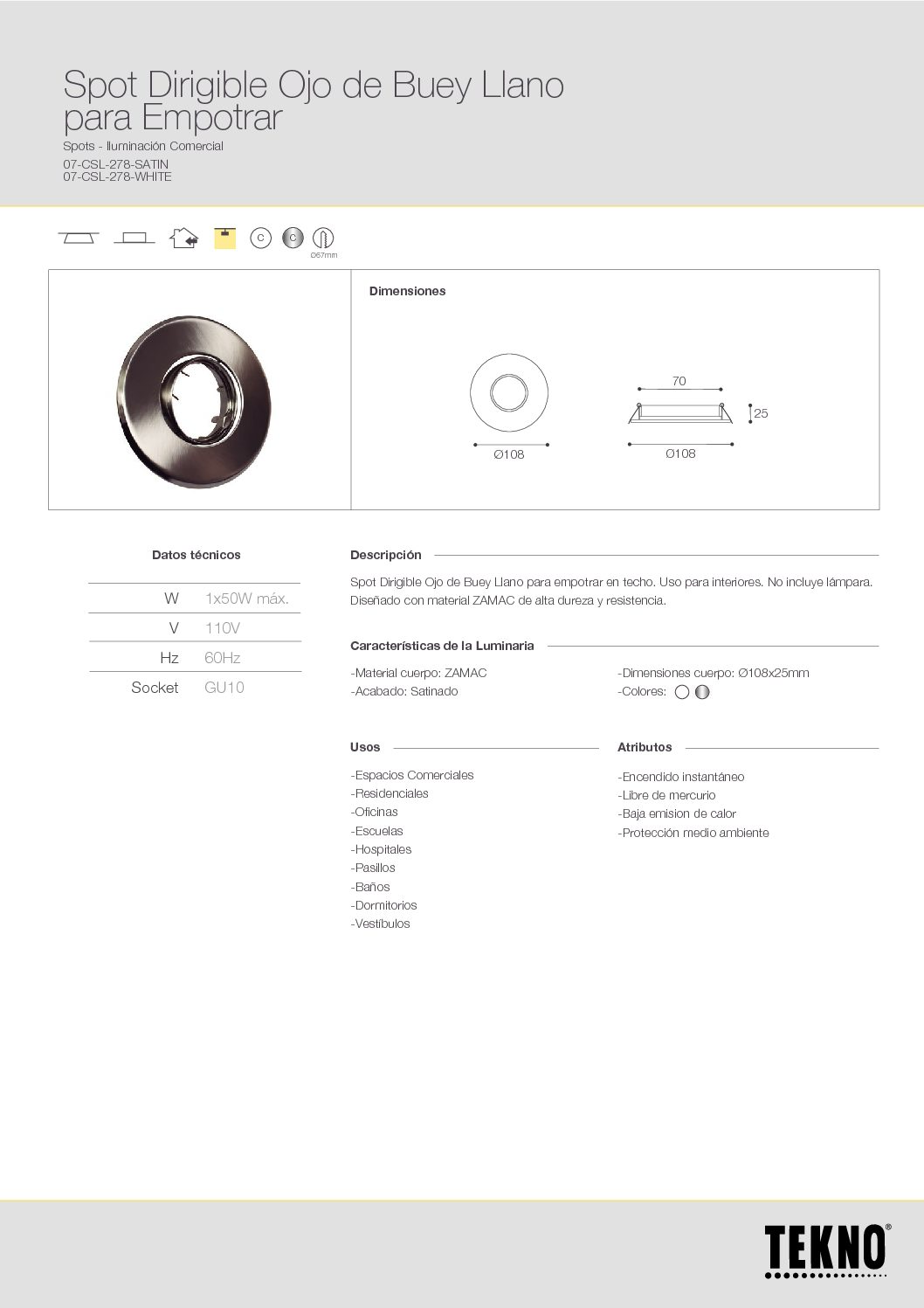Viewport: 924px width, 1308px height.
Task: Click the TEKNO logo in the footer
Action: (827, 1250)
